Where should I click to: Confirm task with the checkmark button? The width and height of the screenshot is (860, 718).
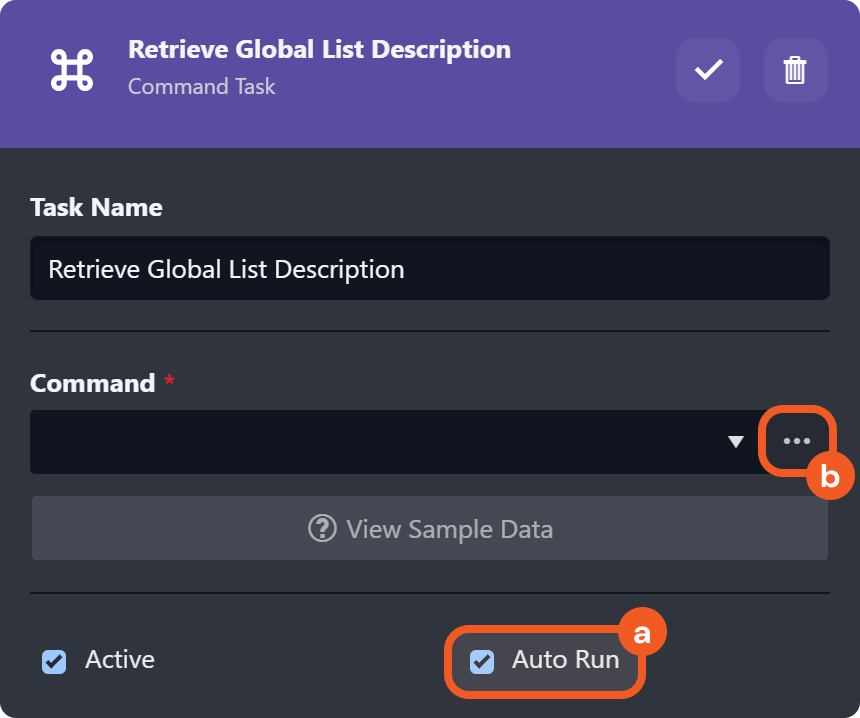pos(708,70)
